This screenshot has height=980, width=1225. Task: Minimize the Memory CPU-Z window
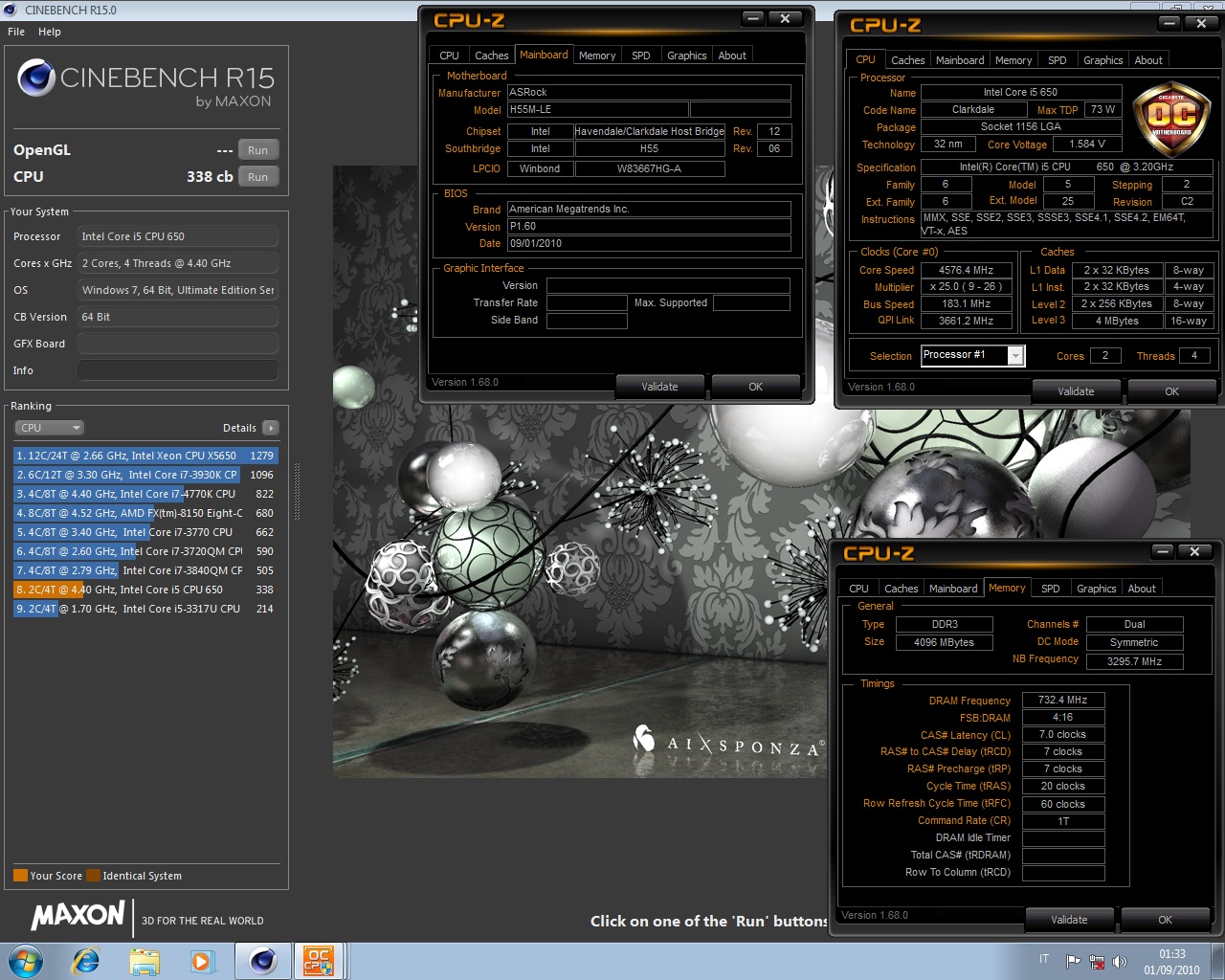[1162, 551]
